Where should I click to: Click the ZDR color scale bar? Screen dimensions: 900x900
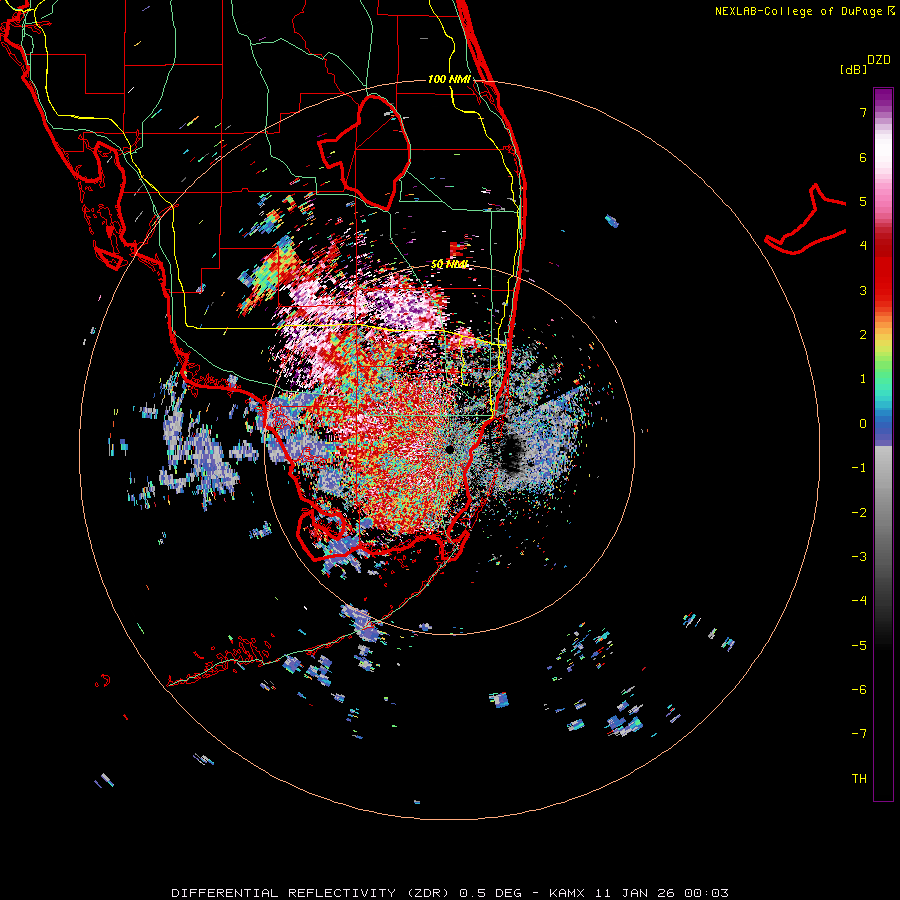883,444
